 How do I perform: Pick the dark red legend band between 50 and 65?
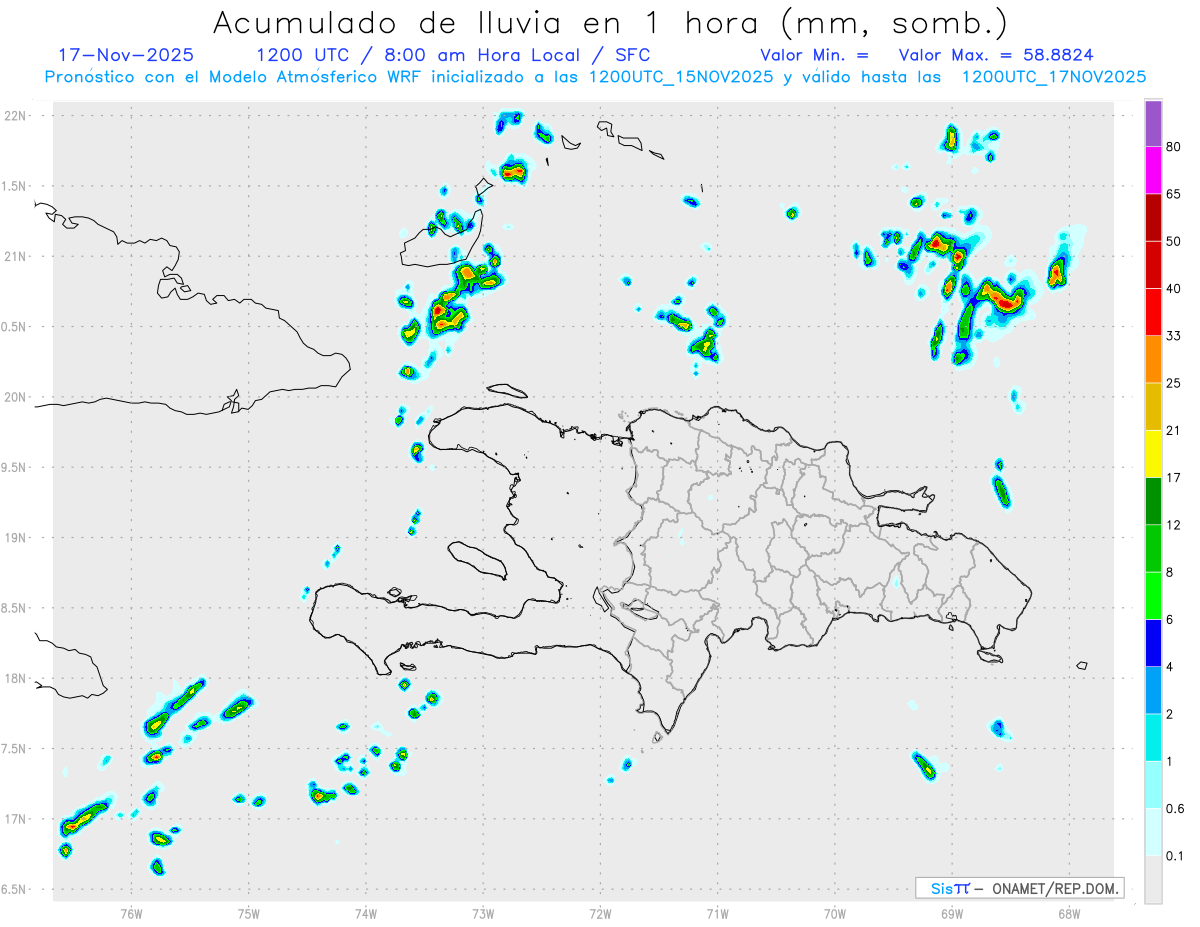tap(1153, 217)
